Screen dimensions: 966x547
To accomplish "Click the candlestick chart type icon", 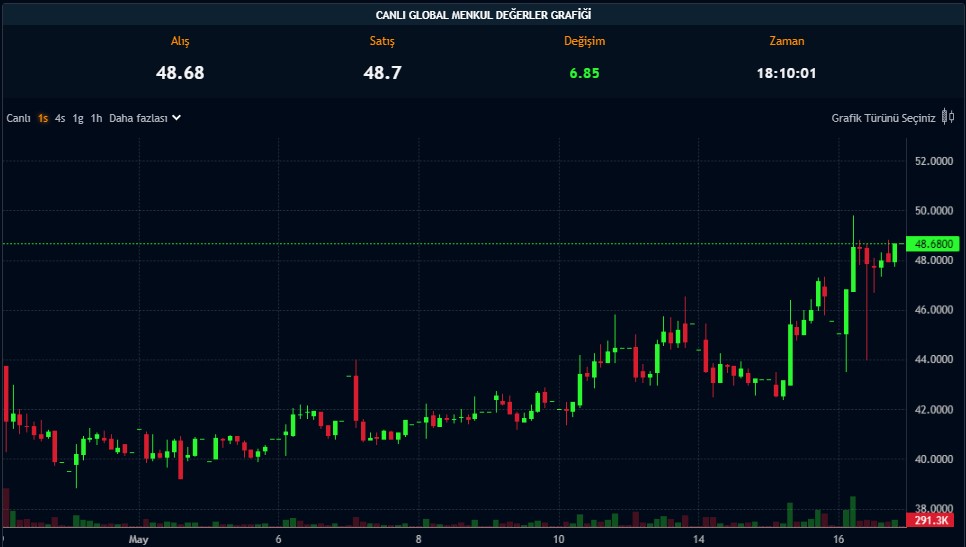I will (x=947, y=117).
